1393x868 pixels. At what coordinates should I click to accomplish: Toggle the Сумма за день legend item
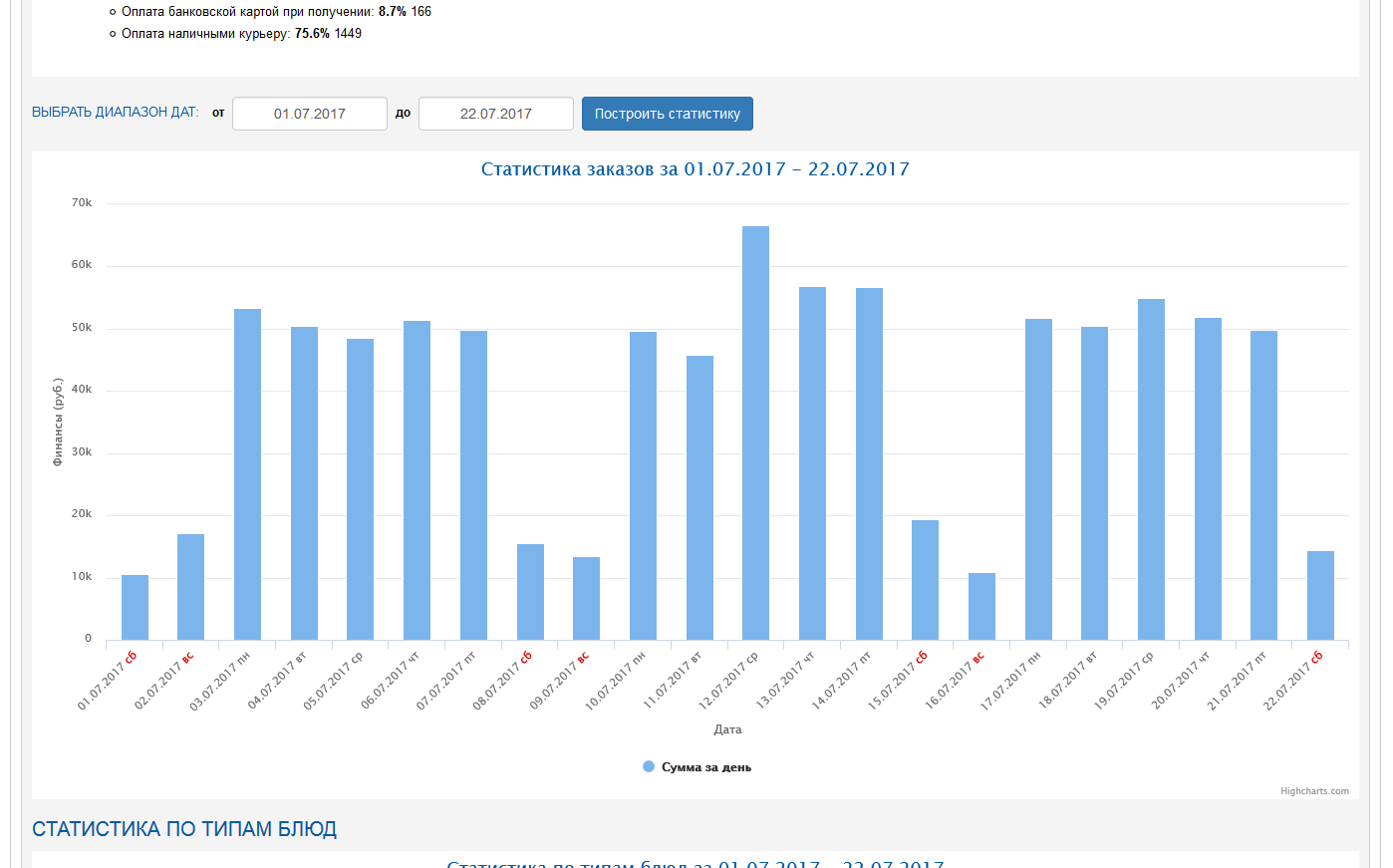(x=697, y=767)
